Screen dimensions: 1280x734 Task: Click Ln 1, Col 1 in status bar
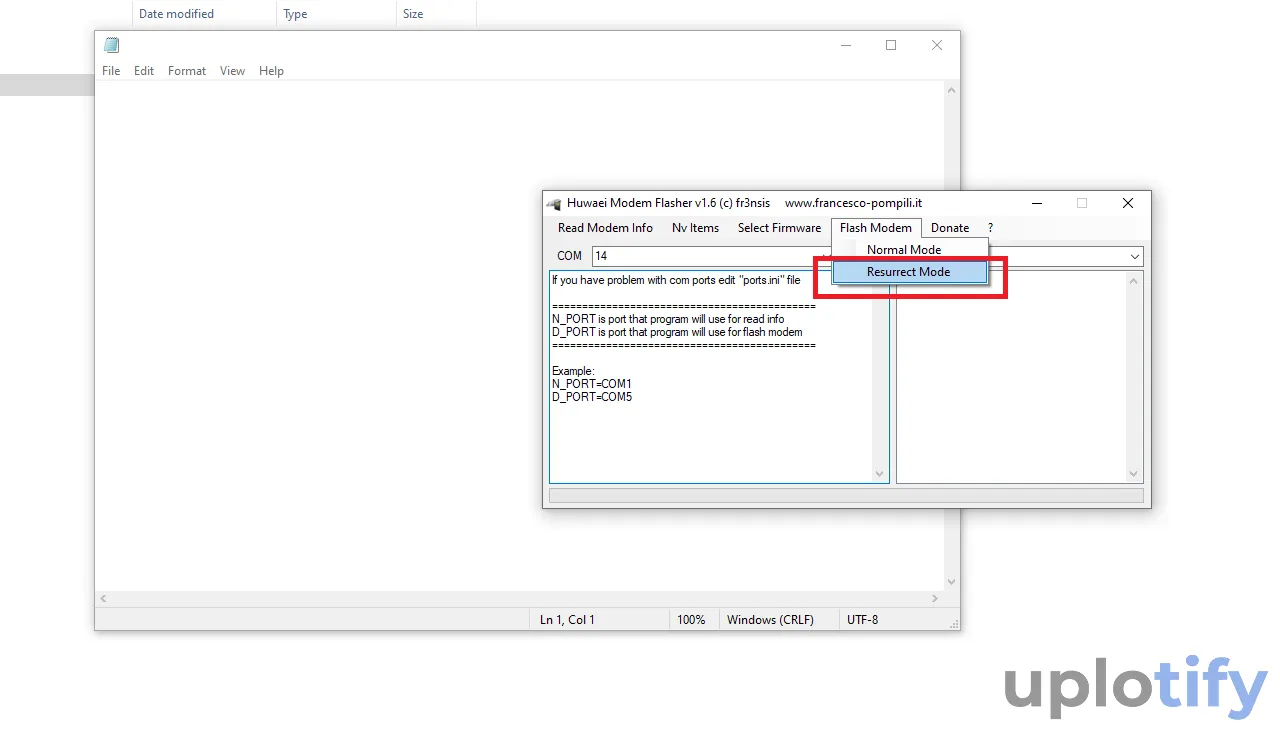567,620
